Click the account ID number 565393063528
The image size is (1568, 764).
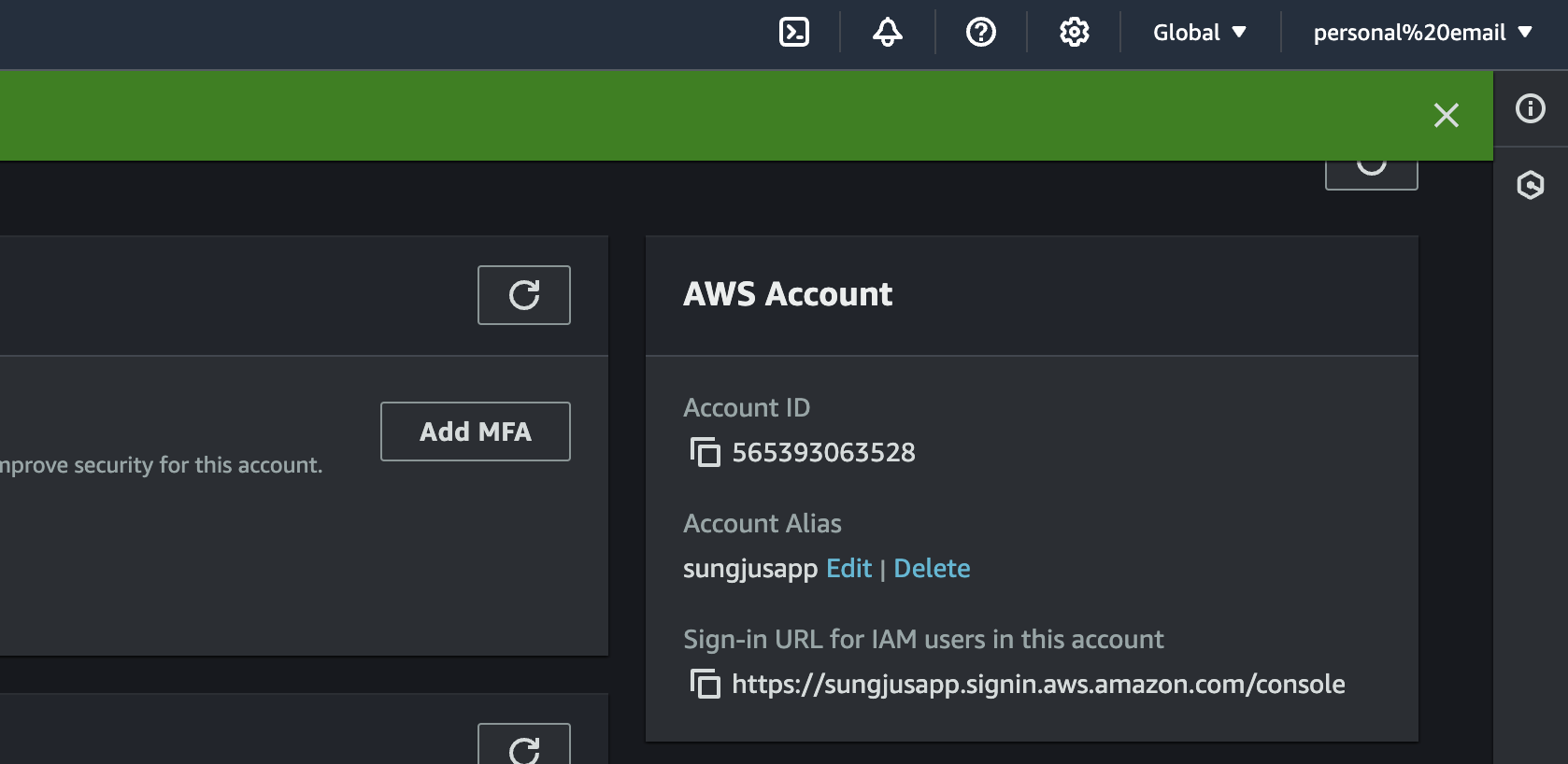(823, 453)
